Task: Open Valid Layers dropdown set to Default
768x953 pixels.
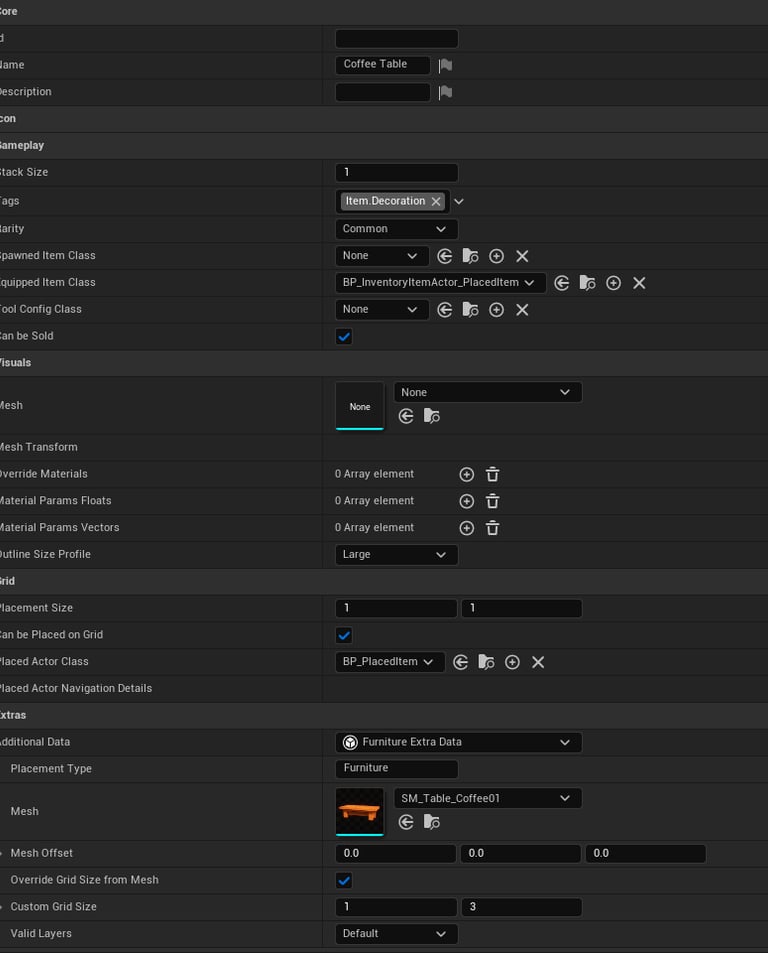Action: point(396,934)
